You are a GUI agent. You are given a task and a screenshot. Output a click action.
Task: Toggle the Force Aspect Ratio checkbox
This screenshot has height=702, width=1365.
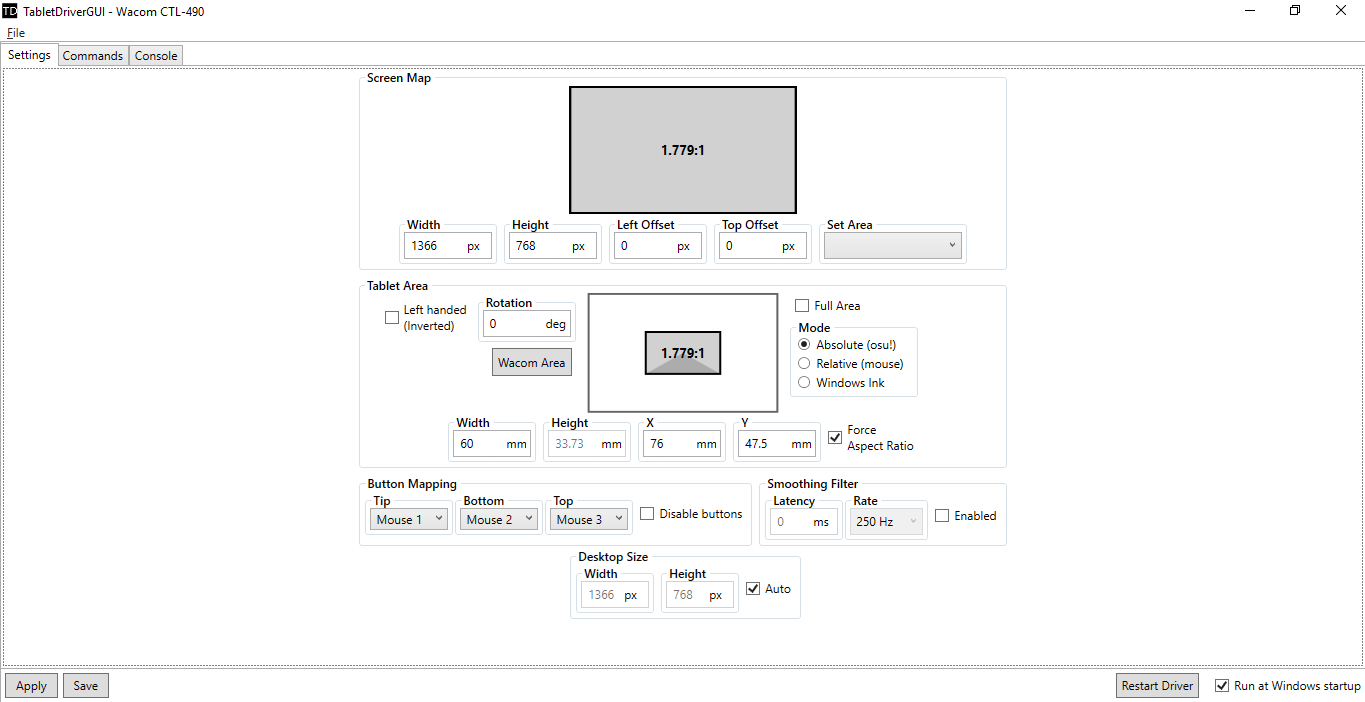pos(835,437)
